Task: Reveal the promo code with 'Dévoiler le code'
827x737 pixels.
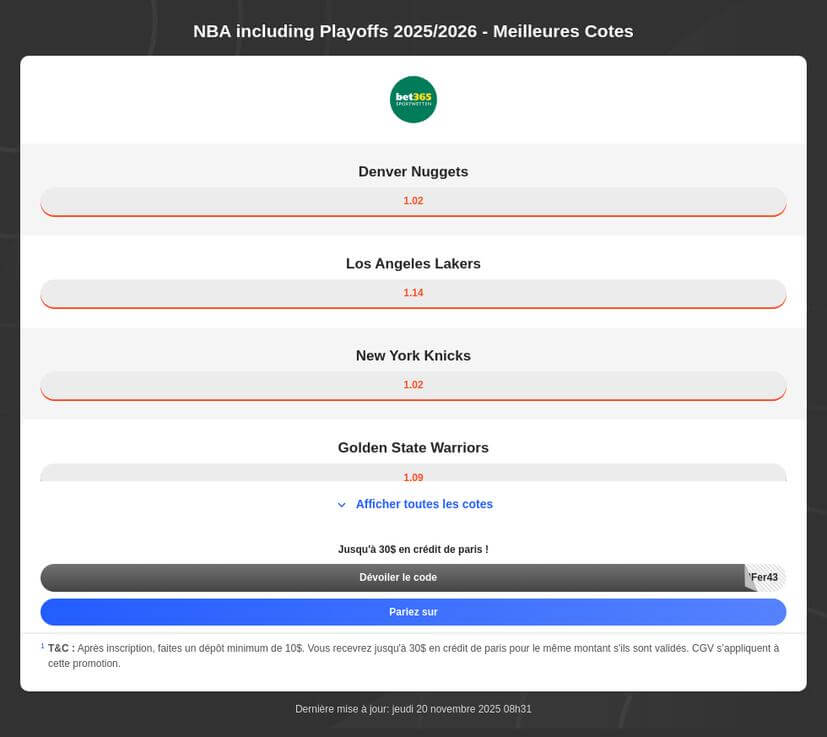Action: (400, 577)
